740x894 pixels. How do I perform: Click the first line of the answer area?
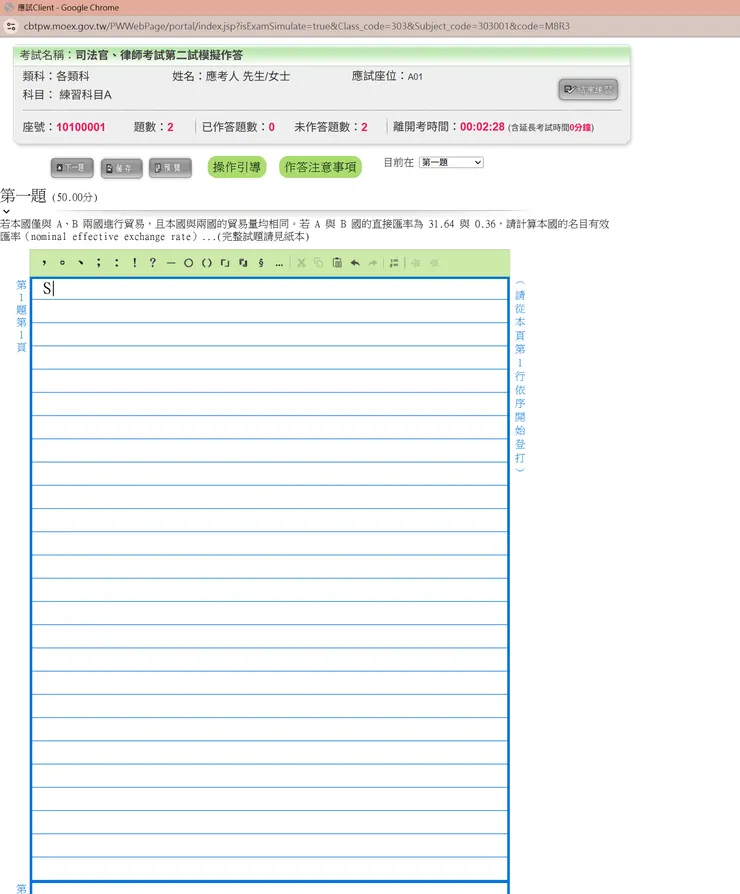pyautogui.click(x=270, y=289)
